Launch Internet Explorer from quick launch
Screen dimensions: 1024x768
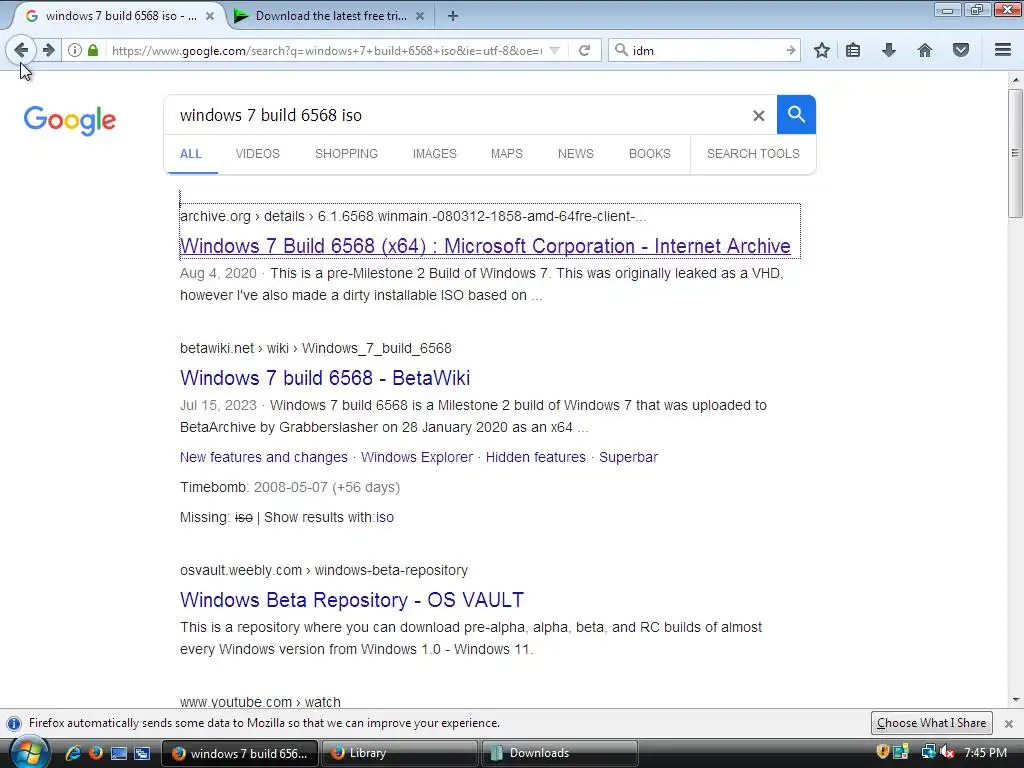point(72,753)
